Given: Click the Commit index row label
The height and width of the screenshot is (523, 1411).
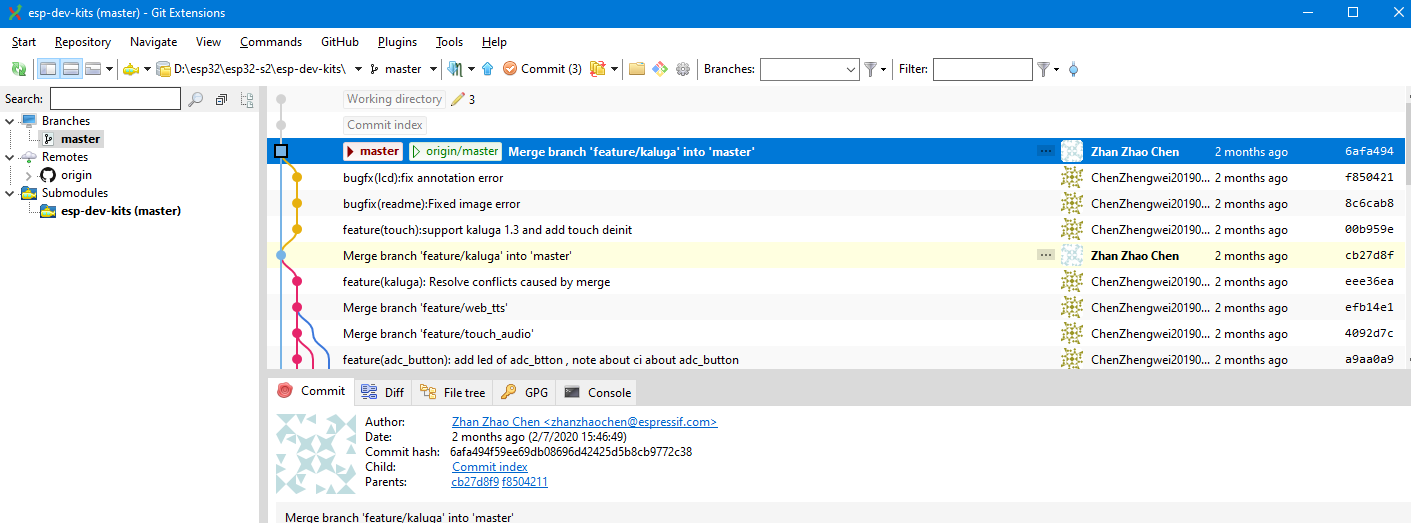Looking at the screenshot, I should [x=385, y=125].
